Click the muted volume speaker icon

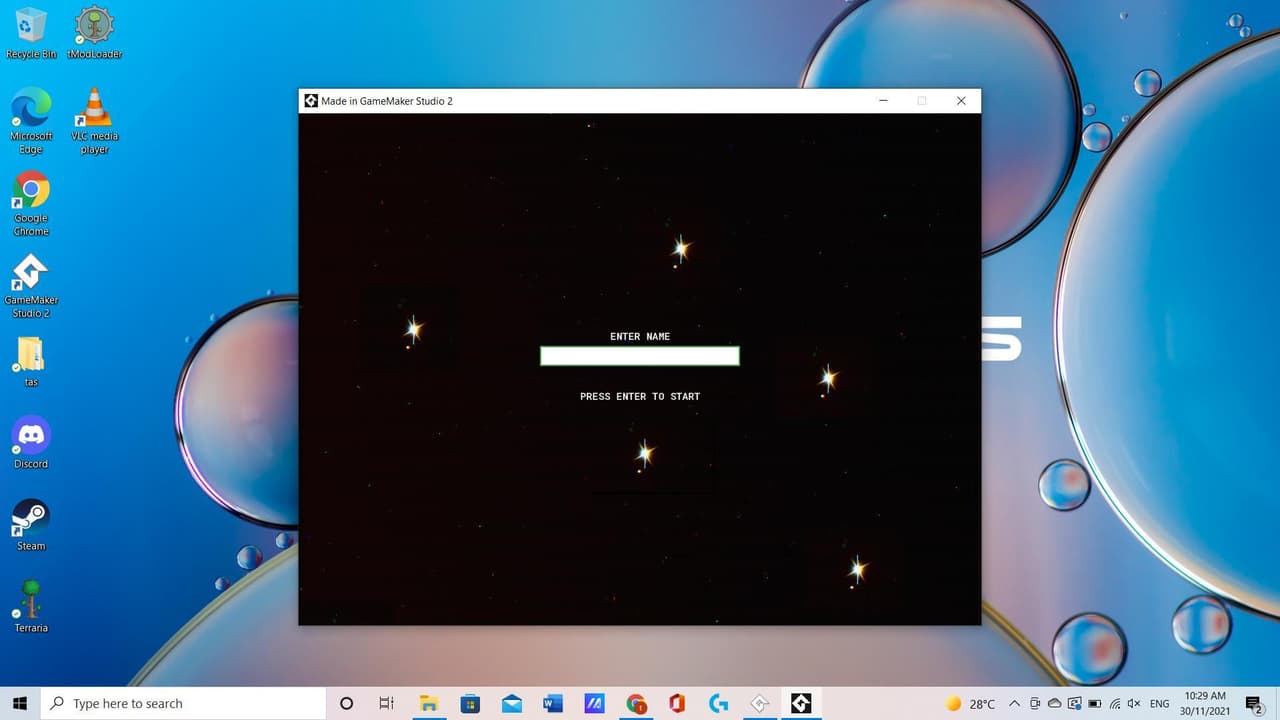point(1133,704)
